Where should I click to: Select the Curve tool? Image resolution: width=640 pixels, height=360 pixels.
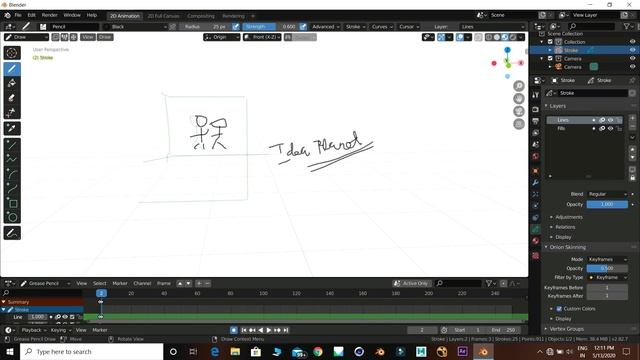click(12, 189)
